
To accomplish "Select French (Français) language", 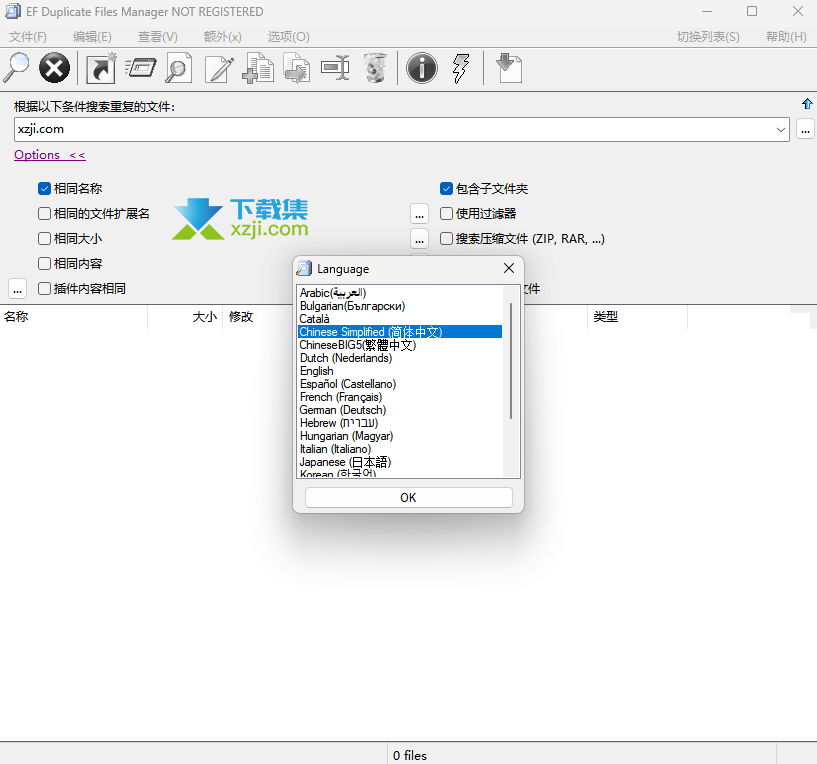I will point(400,397).
